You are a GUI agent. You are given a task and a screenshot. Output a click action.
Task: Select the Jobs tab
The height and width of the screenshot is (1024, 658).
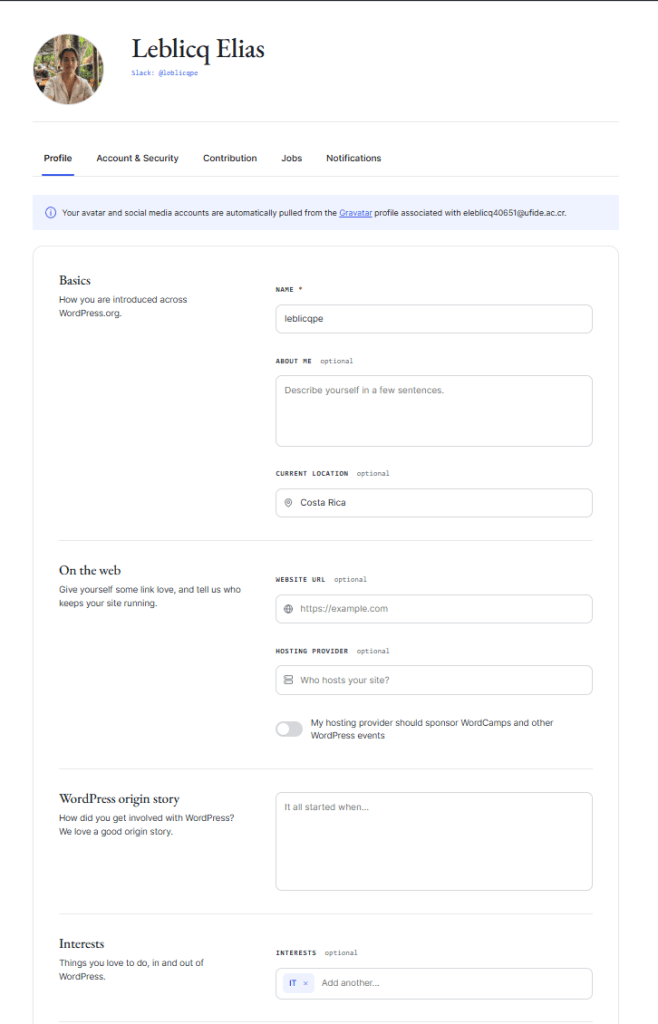292,158
